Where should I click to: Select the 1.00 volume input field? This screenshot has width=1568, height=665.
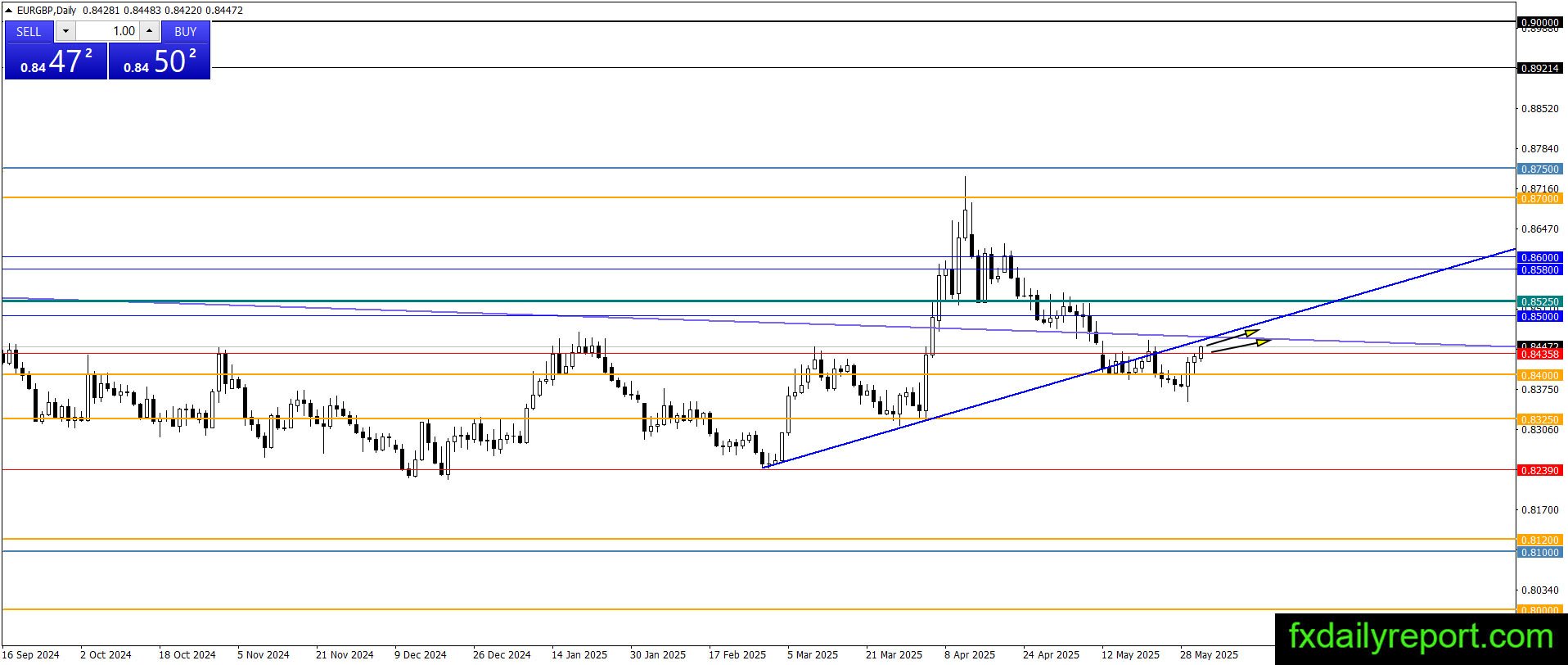click(x=108, y=31)
